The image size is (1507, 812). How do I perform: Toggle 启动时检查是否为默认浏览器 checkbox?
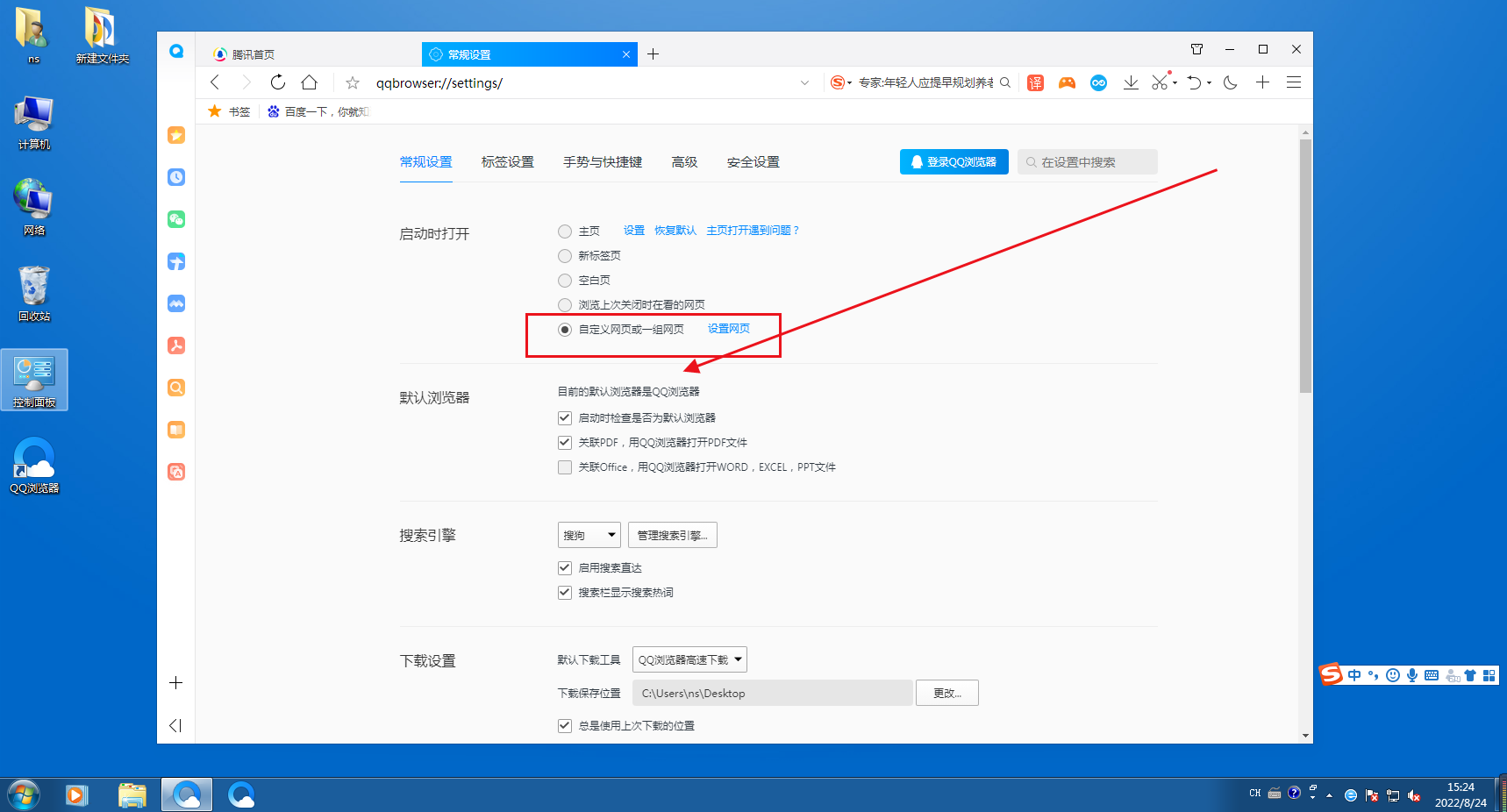[565, 418]
